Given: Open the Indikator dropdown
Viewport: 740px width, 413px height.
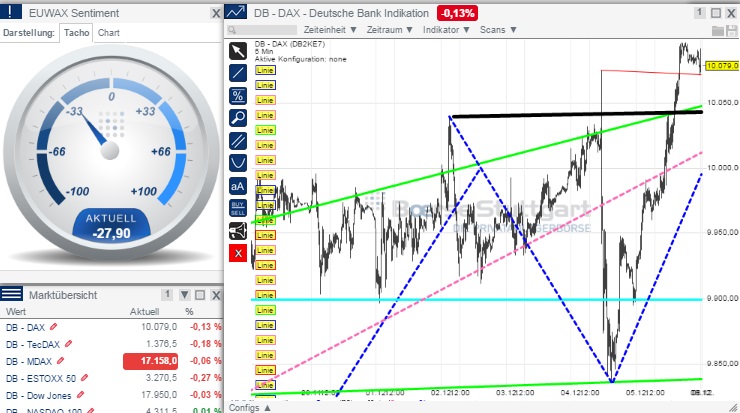Looking at the screenshot, I should (446, 30).
